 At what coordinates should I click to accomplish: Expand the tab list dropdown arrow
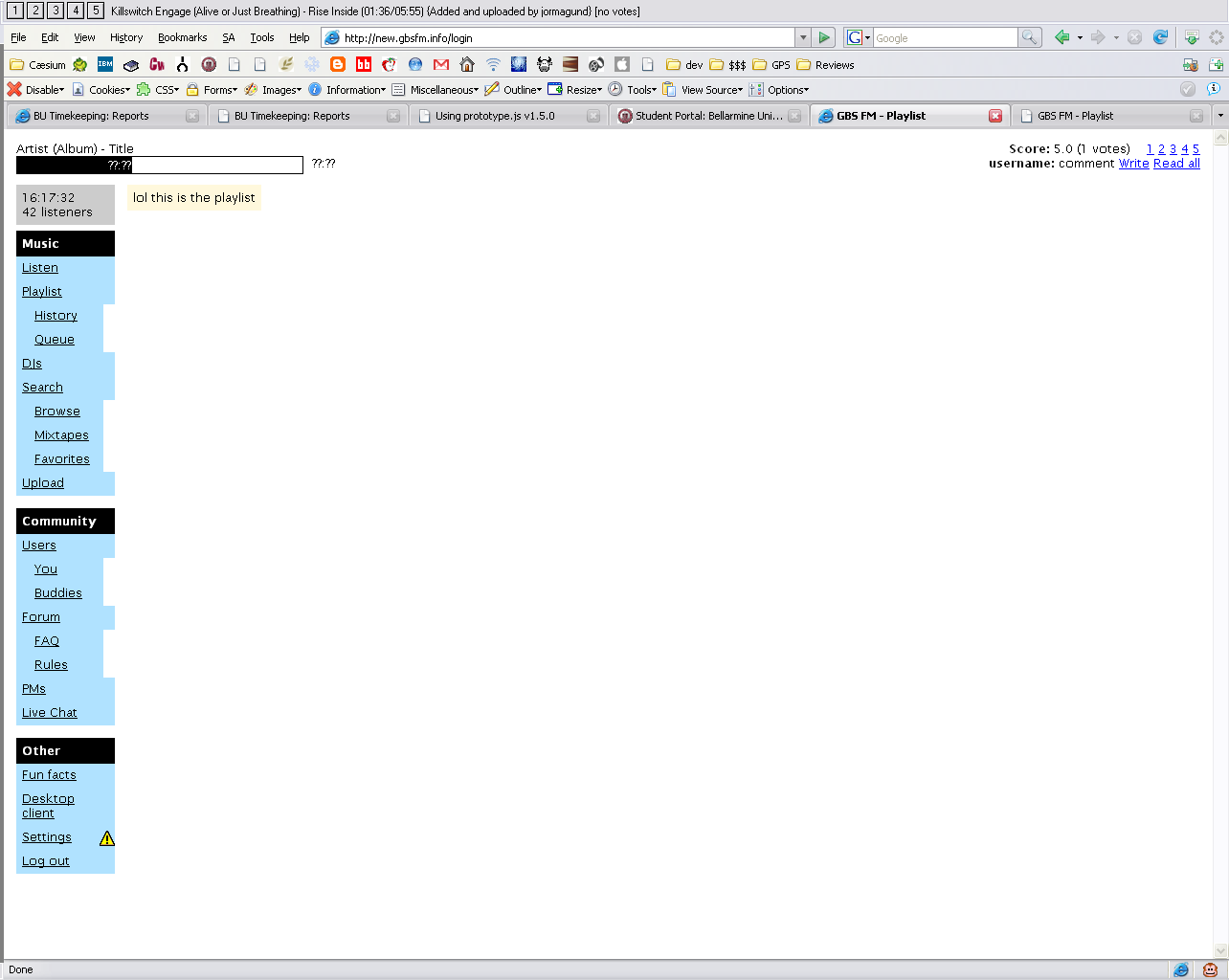coord(1219,115)
